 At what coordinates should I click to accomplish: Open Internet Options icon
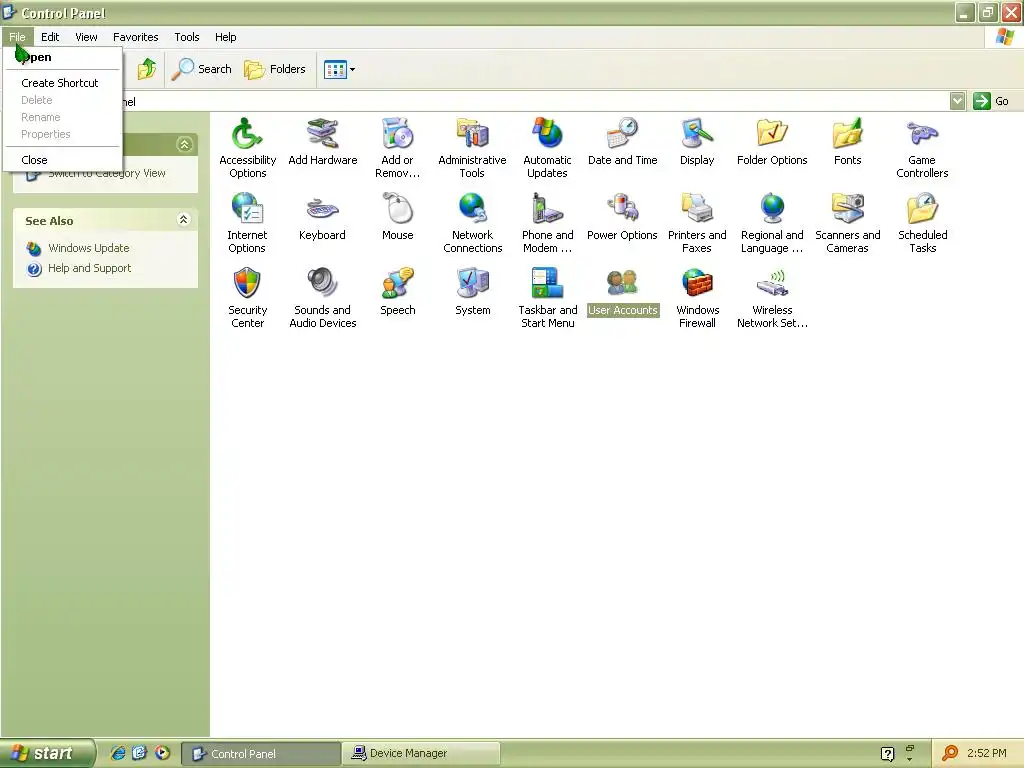247,209
